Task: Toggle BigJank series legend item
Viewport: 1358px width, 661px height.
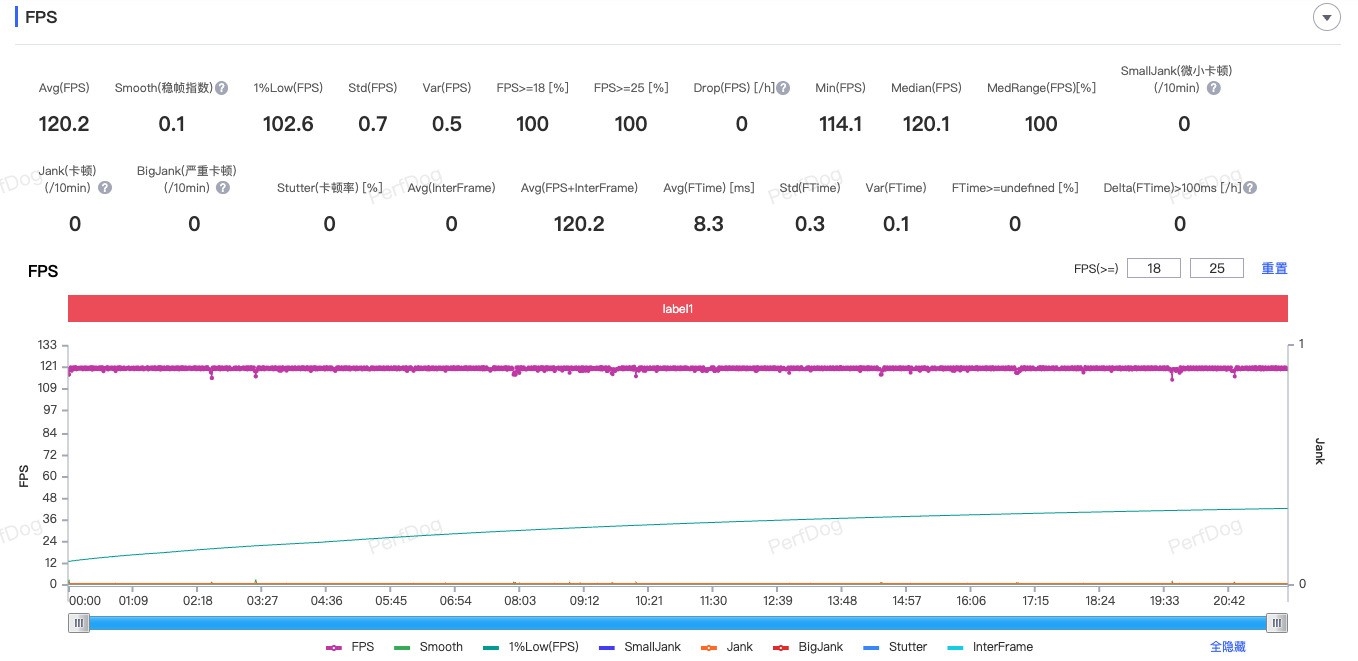Action: [x=808, y=647]
